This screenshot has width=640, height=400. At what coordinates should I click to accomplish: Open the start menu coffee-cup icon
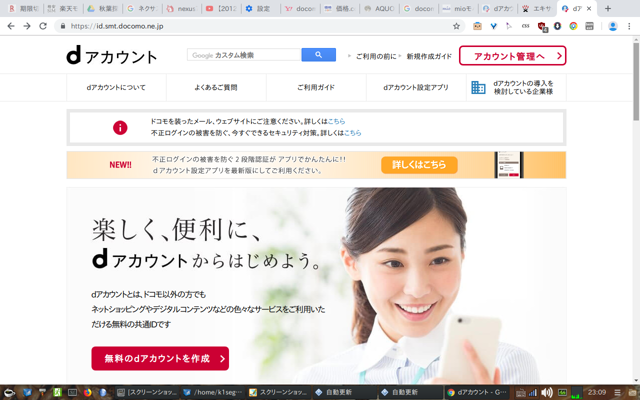pyautogui.click(x=9, y=393)
